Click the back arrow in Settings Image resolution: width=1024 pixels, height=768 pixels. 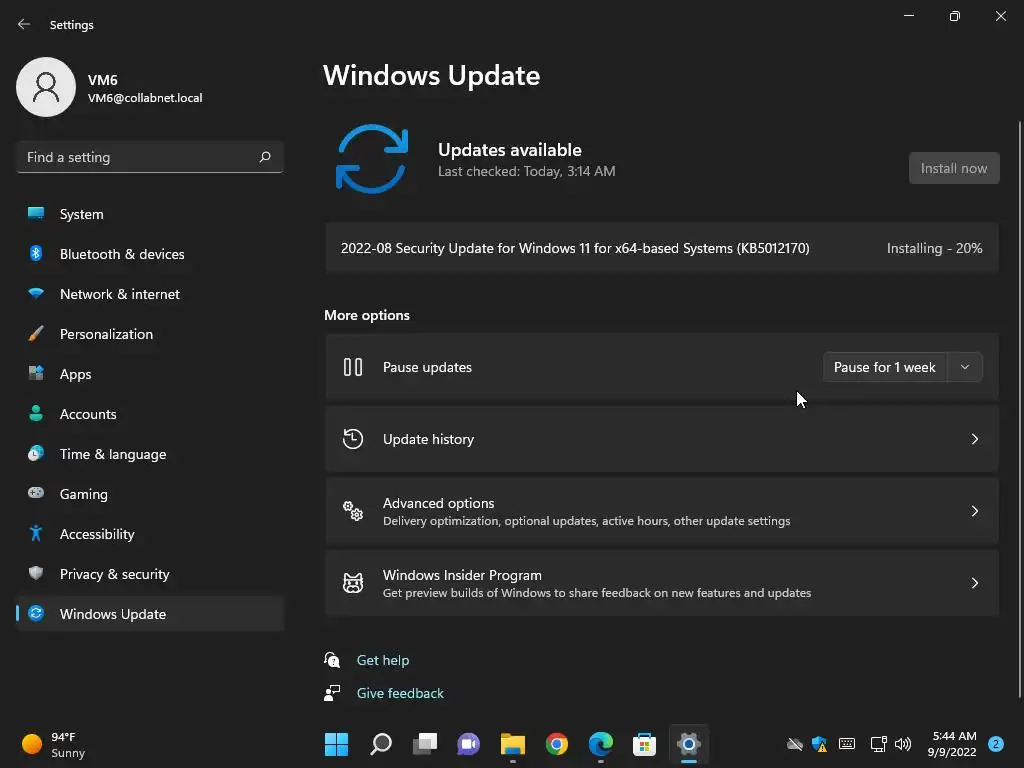[x=24, y=24]
